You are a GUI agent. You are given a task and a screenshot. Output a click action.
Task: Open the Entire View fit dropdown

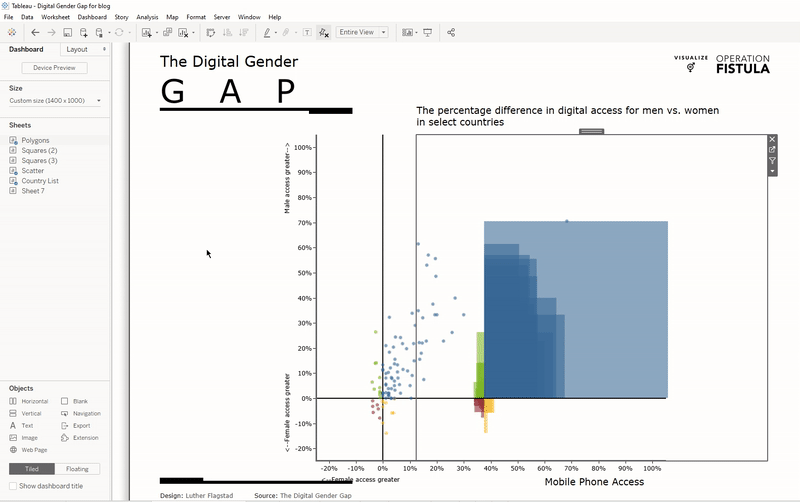pyautogui.click(x=362, y=33)
